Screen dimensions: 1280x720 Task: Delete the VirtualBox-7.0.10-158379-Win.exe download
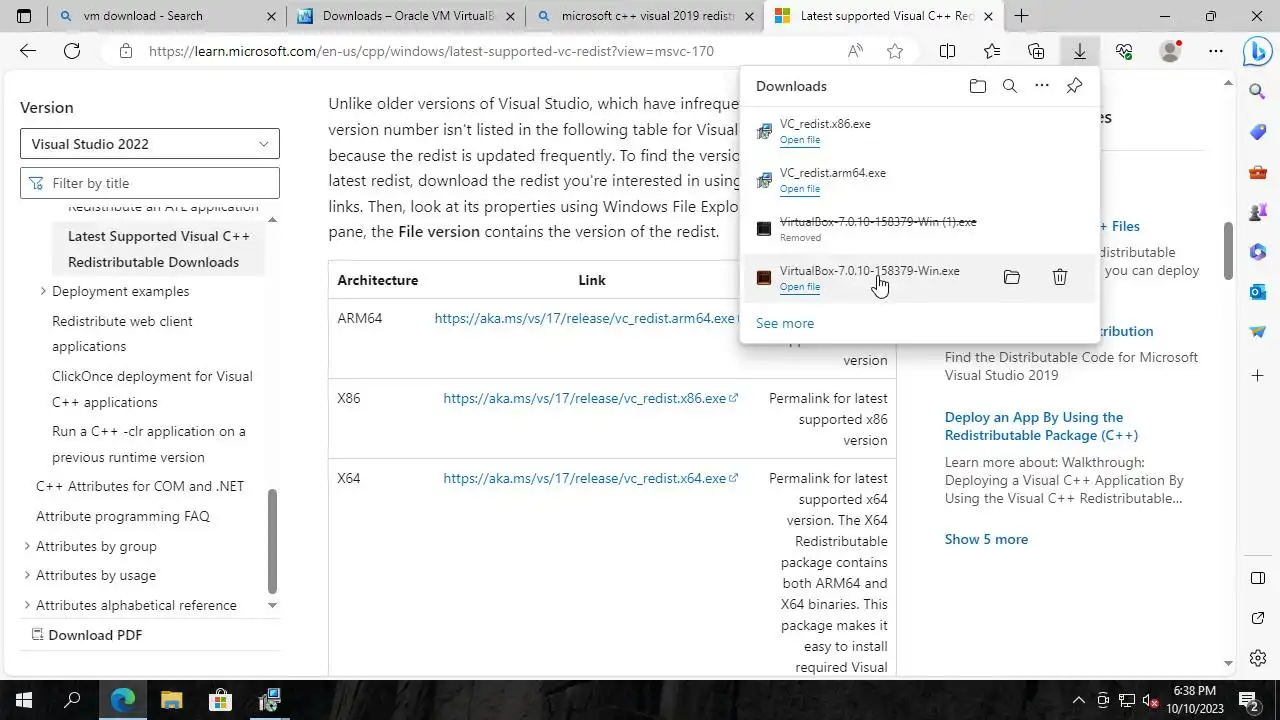1060,277
